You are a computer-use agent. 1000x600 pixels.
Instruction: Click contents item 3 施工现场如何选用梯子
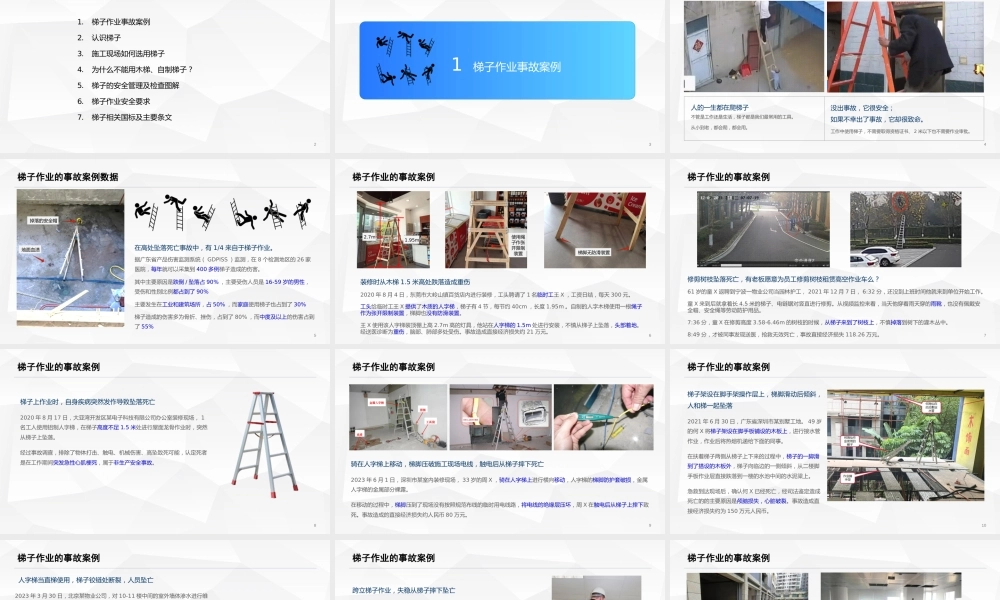coord(128,54)
